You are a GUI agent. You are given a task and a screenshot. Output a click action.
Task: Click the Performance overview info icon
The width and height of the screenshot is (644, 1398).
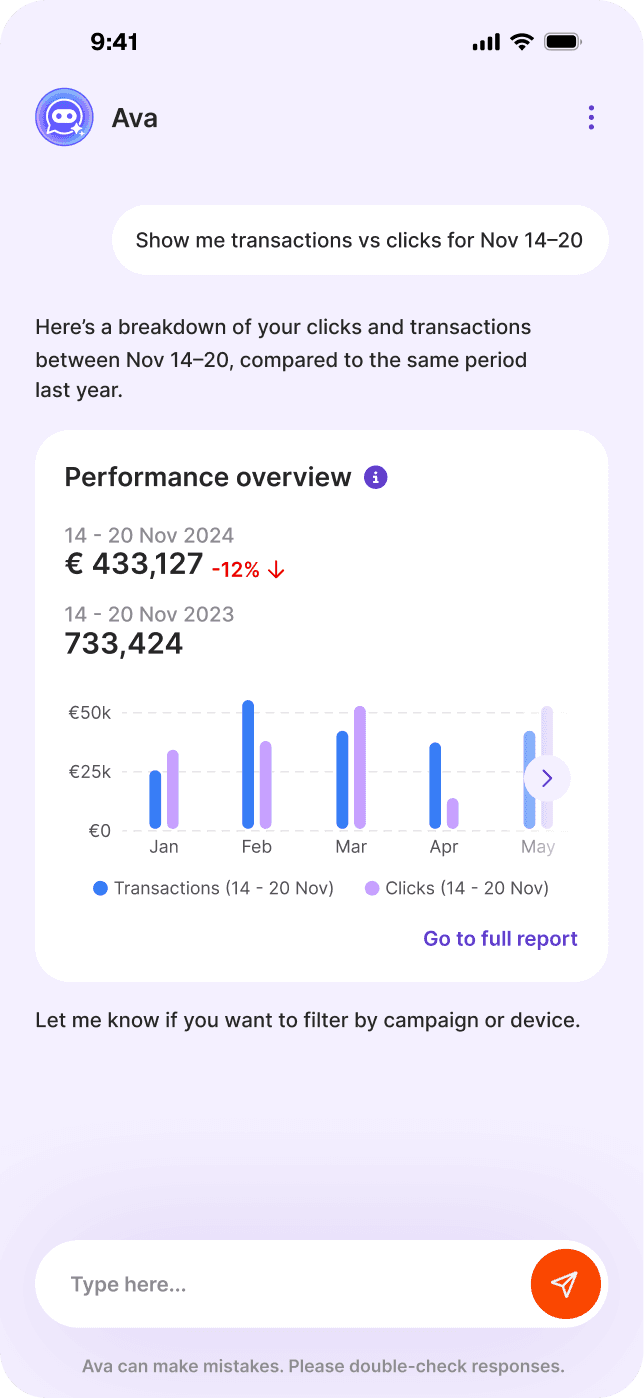pyautogui.click(x=374, y=477)
